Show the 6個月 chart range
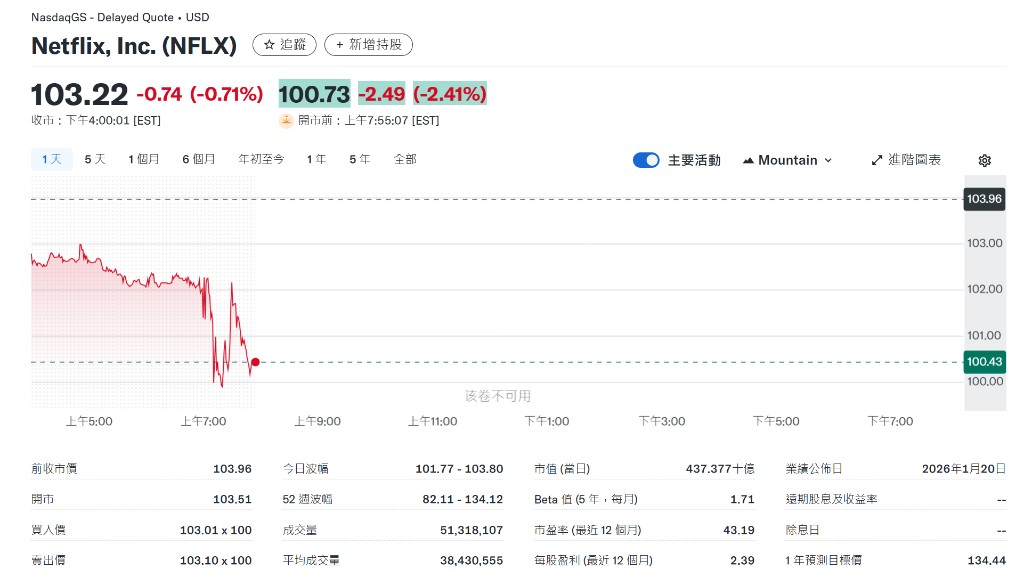This screenshot has width=1024, height=573. click(198, 159)
